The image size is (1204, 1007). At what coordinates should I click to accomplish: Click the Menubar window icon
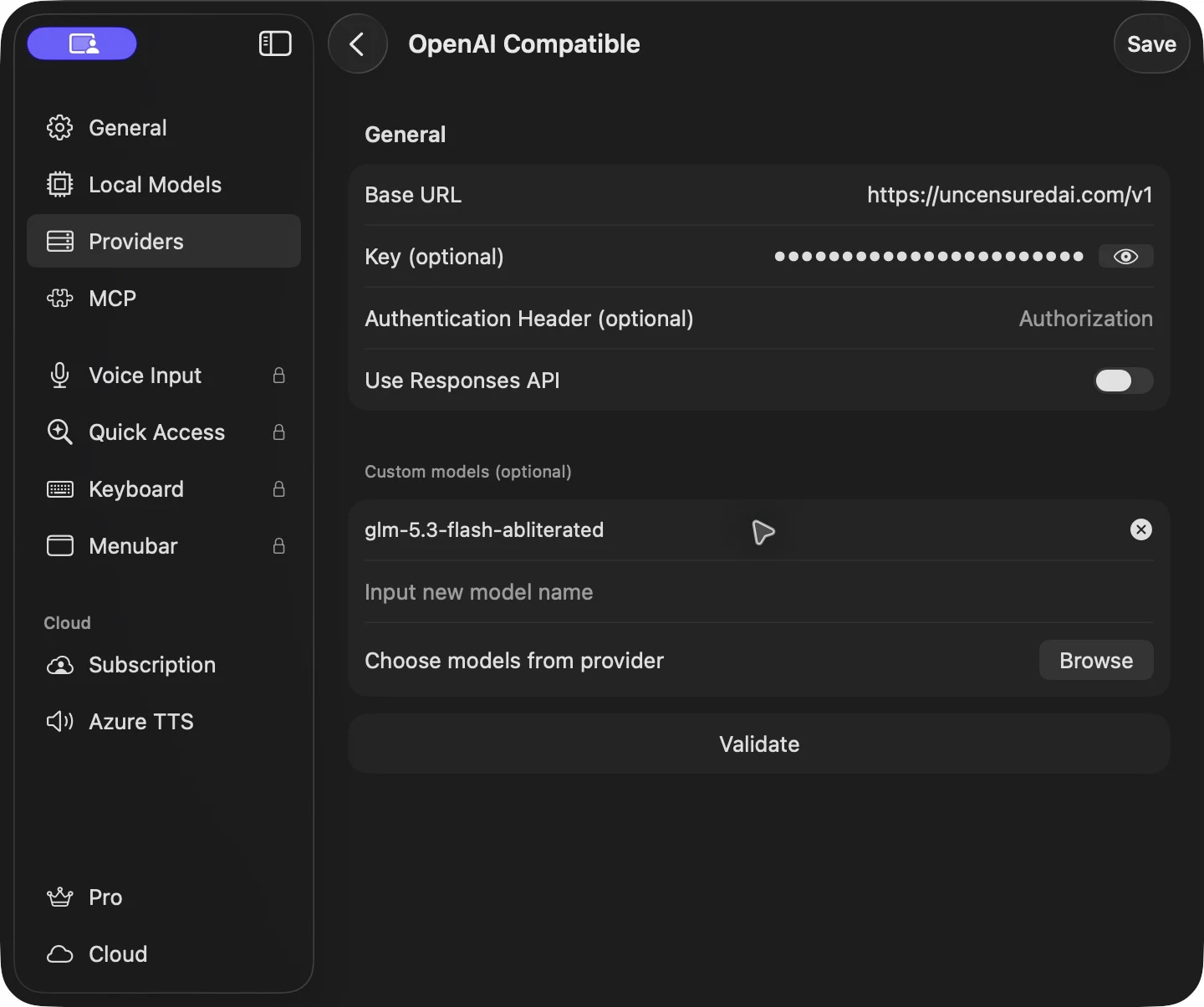click(59, 546)
